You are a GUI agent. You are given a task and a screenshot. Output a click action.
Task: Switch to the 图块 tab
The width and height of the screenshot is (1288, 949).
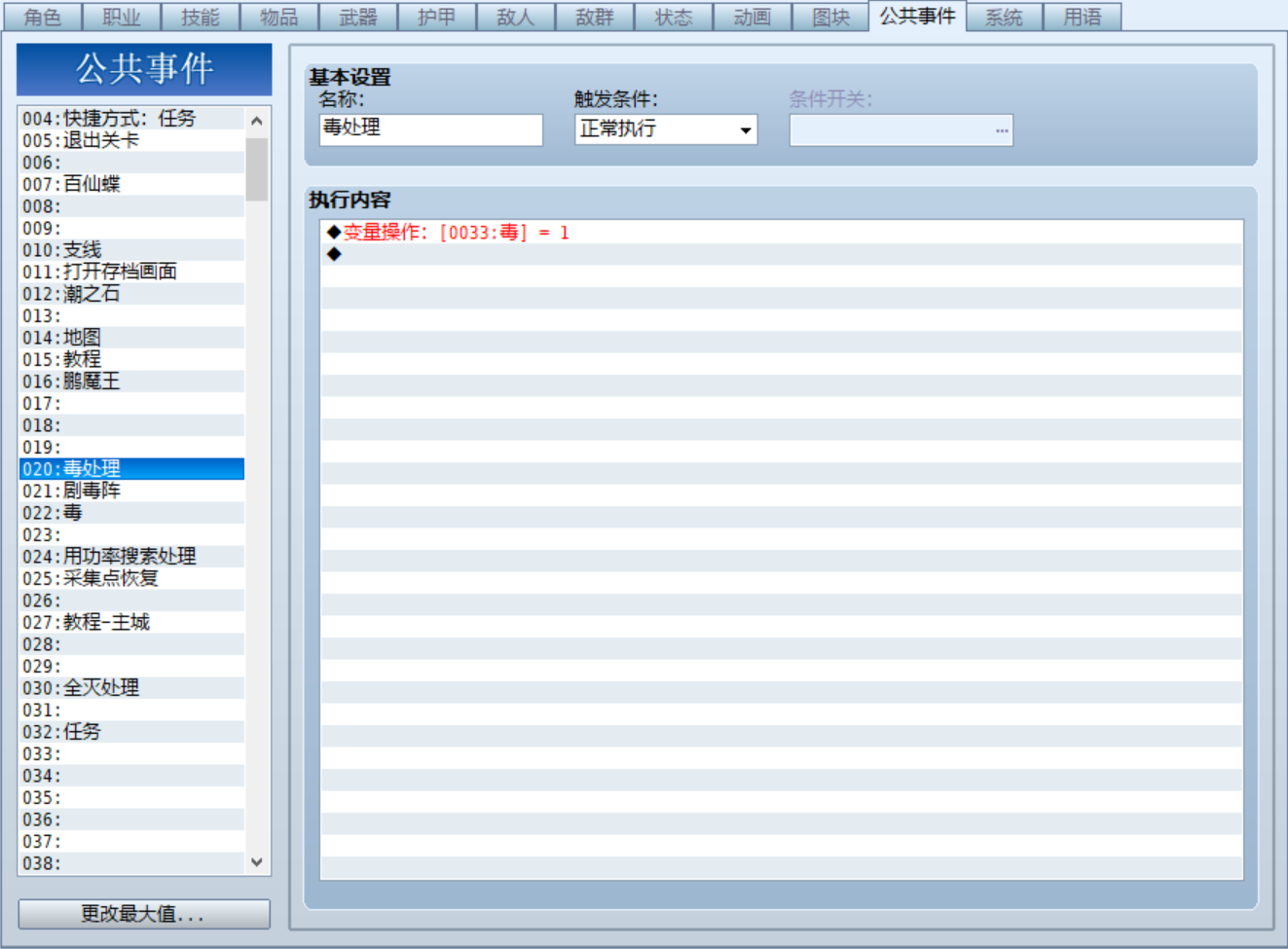tap(830, 17)
